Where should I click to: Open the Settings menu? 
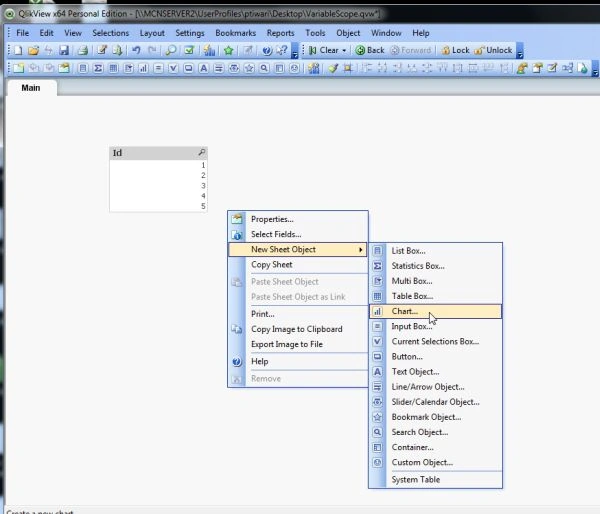(x=190, y=33)
